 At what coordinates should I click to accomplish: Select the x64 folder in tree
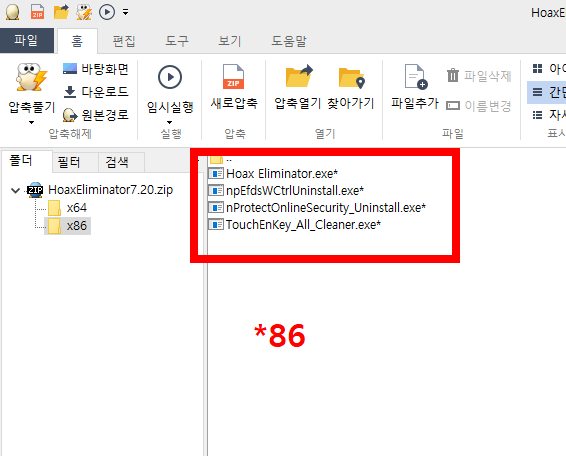77,208
